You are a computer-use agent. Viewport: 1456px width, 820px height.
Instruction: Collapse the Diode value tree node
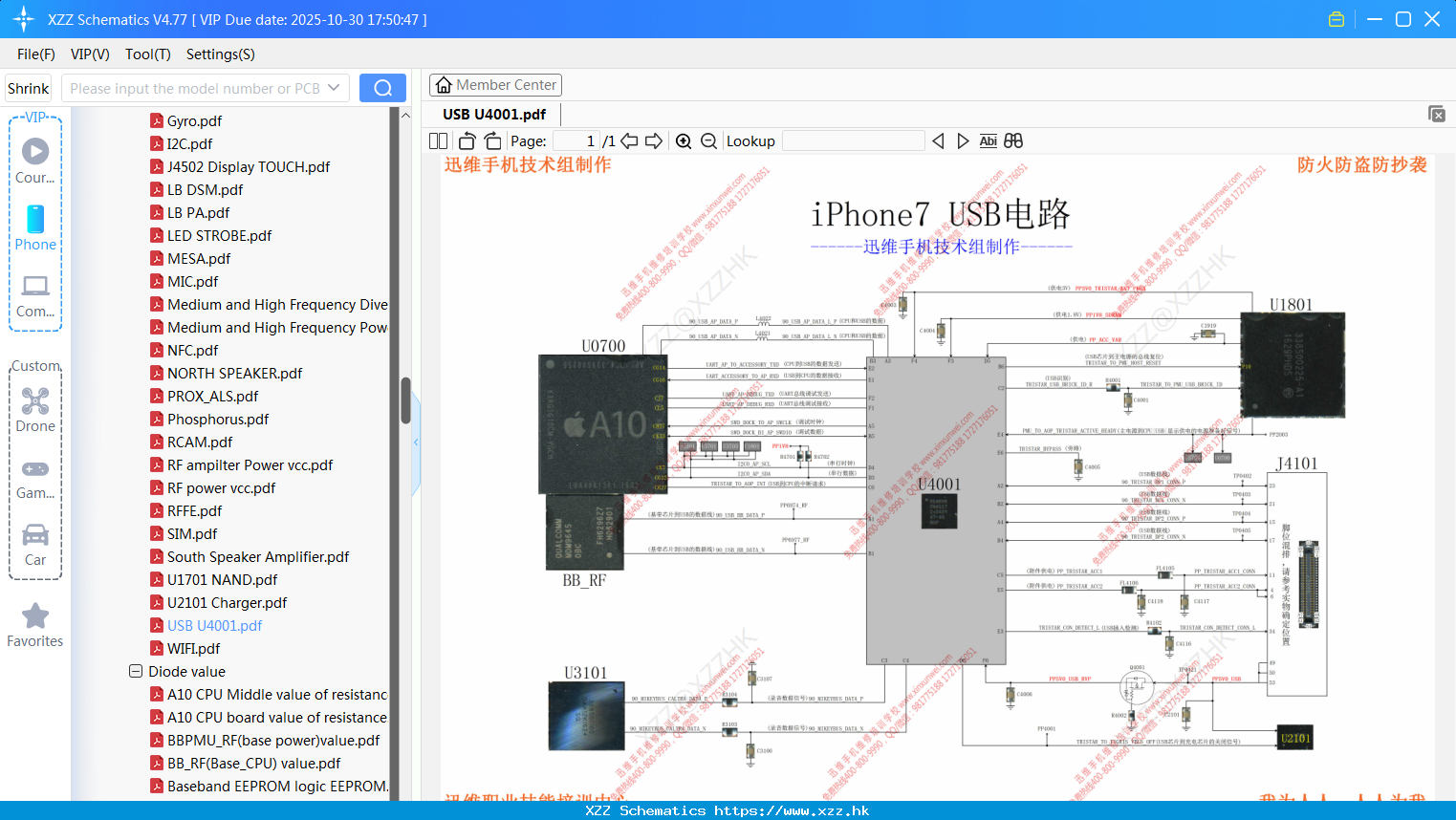[136, 671]
